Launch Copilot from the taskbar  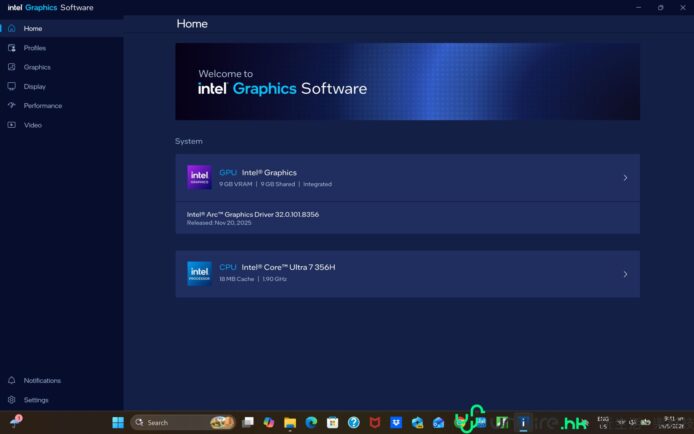click(269, 423)
